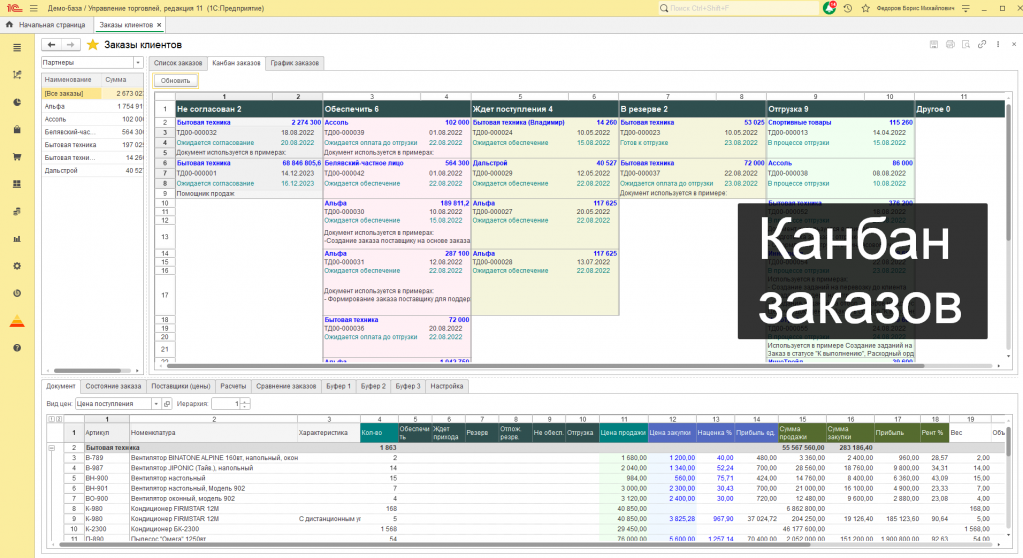The height and width of the screenshot is (558, 1023).
Task: Click kanban horizontal scrollbar
Action: (545, 365)
